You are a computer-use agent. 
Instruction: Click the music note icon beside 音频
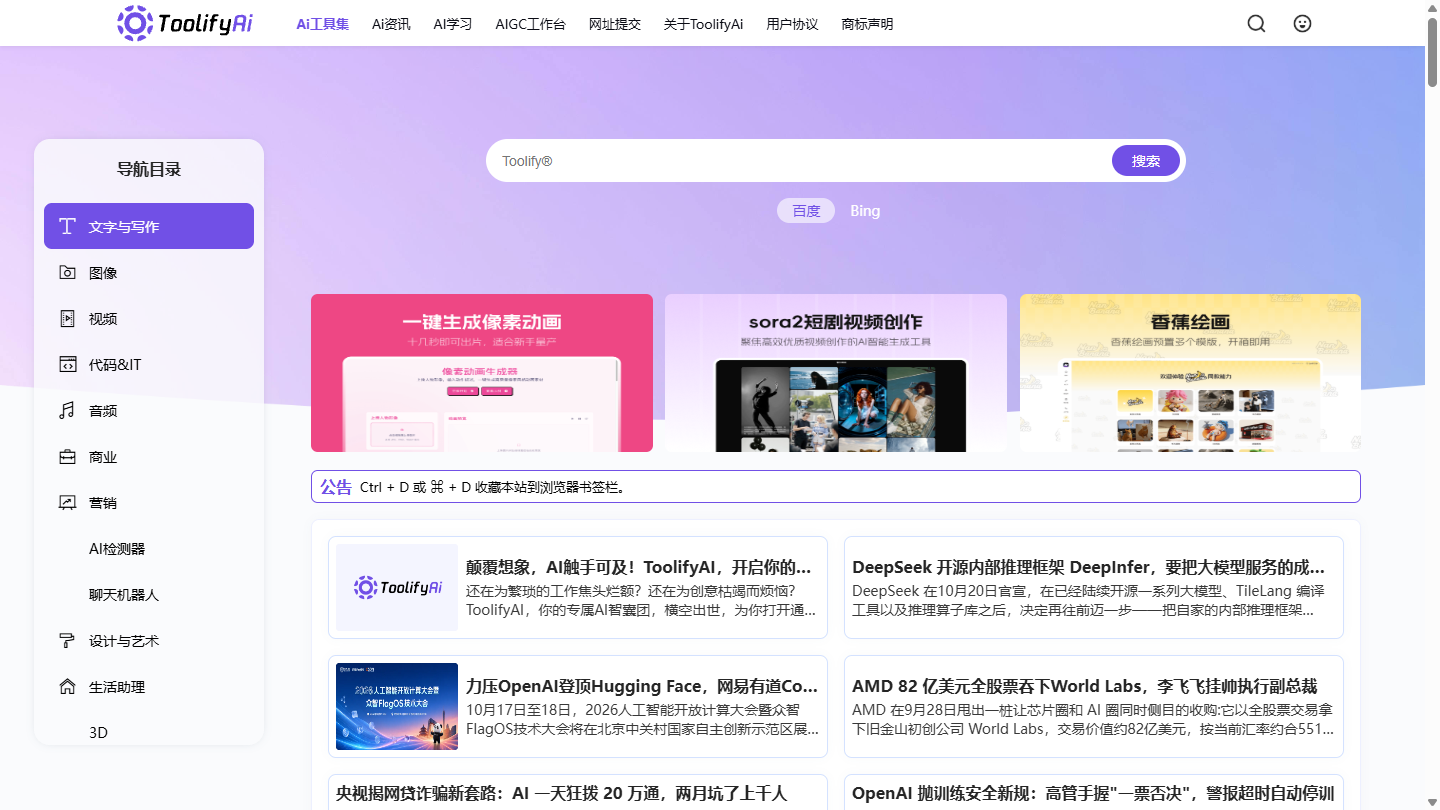point(67,410)
